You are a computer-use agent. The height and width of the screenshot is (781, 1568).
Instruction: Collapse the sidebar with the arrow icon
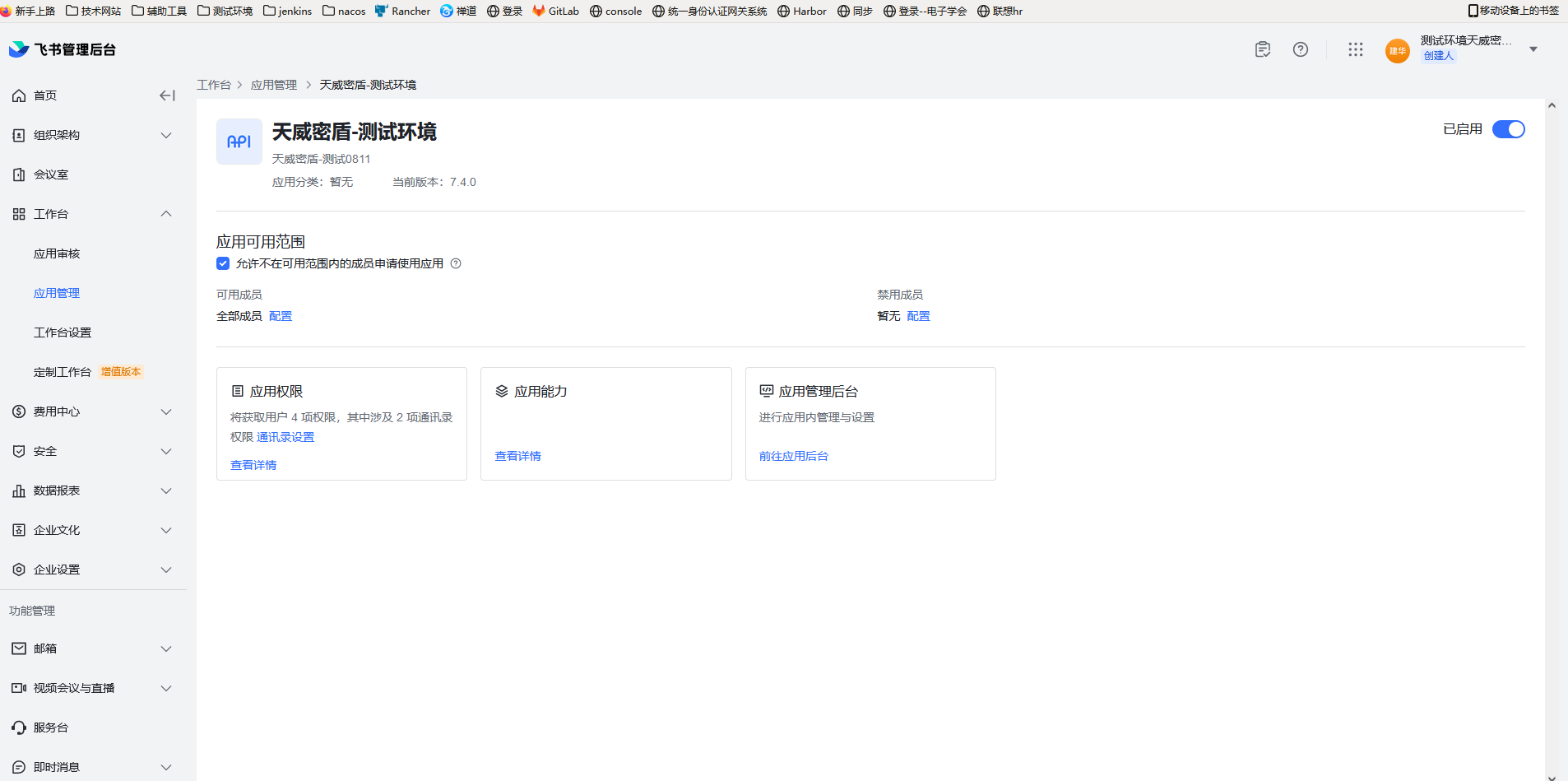[167, 95]
